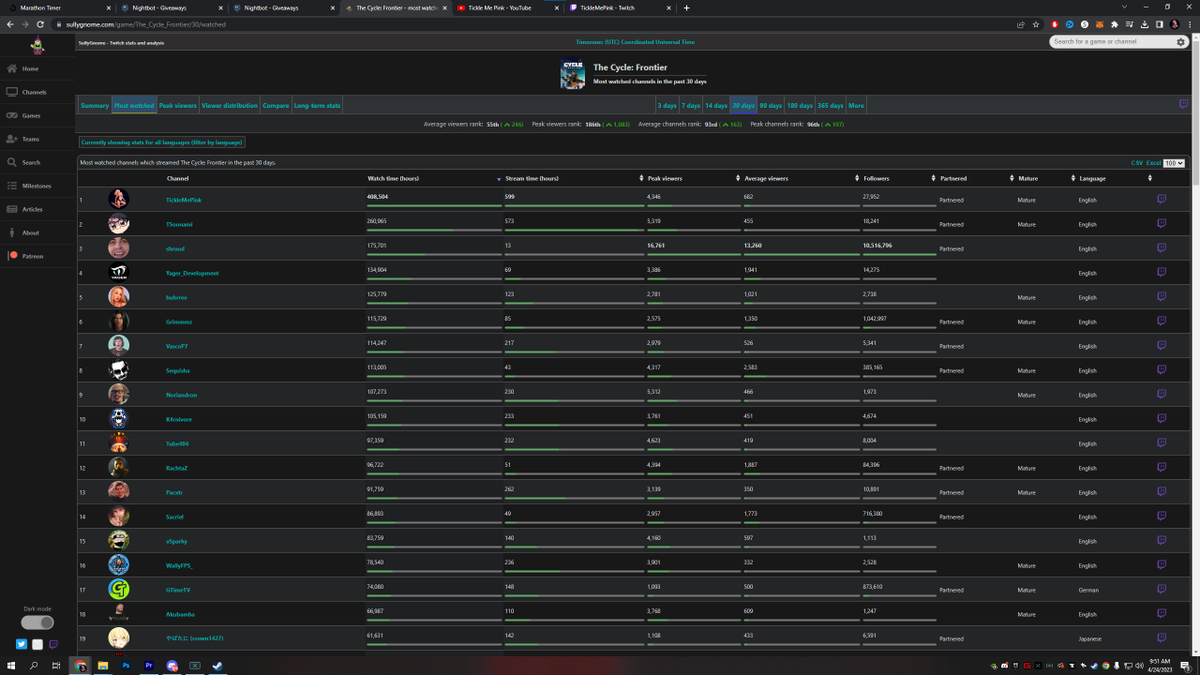The height and width of the screenshot is (675, 1200).
Task: Select the 365 days range tab
Action: pyautogui.click(x=830, y=105)
